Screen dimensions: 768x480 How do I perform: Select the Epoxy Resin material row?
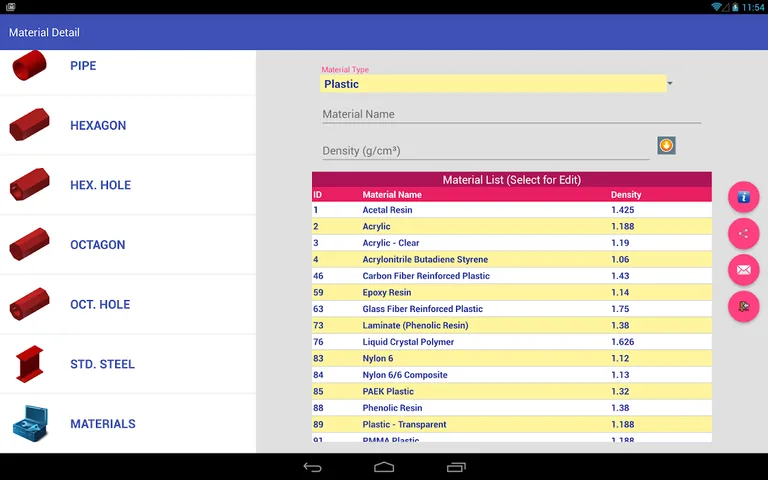pos(512,292)
